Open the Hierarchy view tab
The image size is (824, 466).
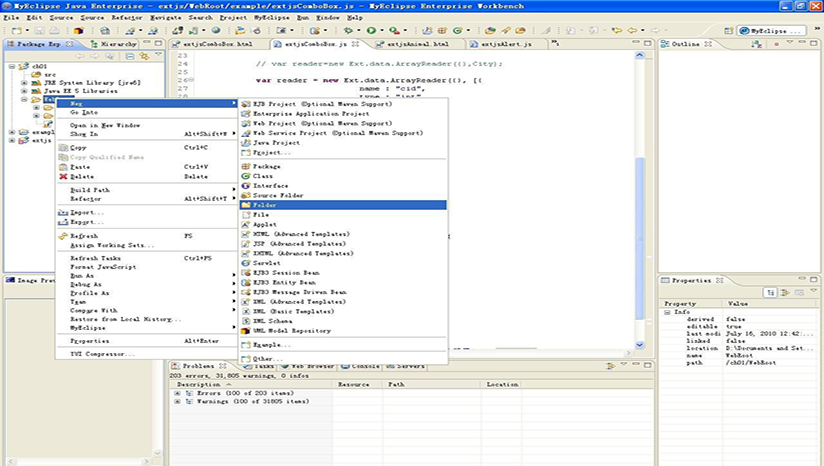116,45
